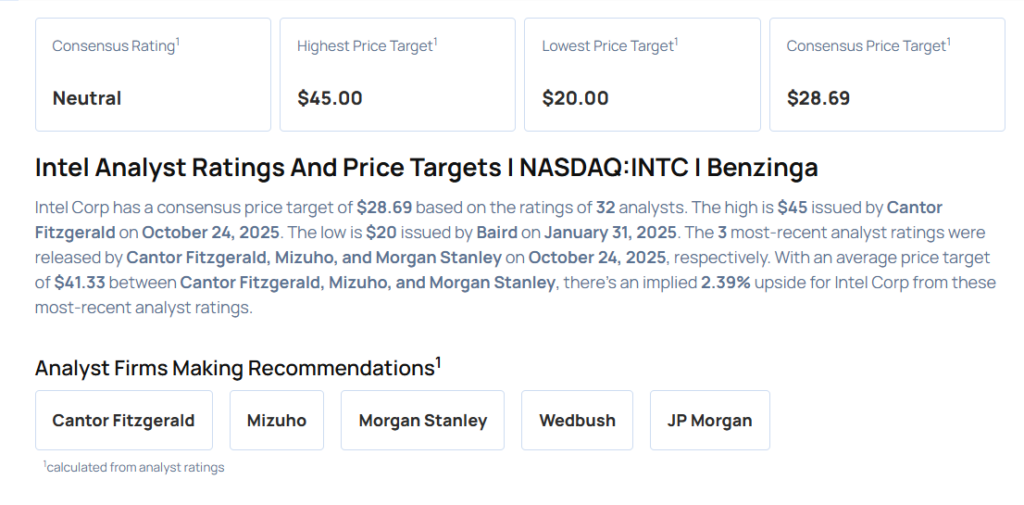Screen dimensions: 1024x505
Task: Pick the JP Morgan firm button
Action: [x=709, y=420]
